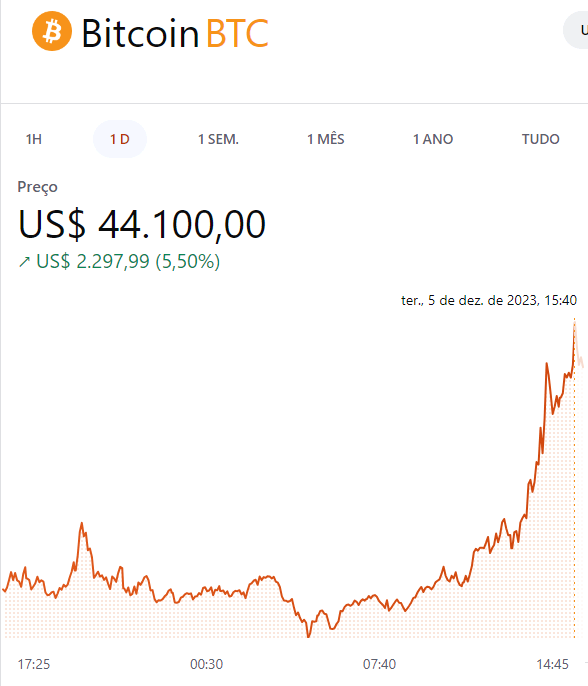Show the TUDO all-time chart

541,139
